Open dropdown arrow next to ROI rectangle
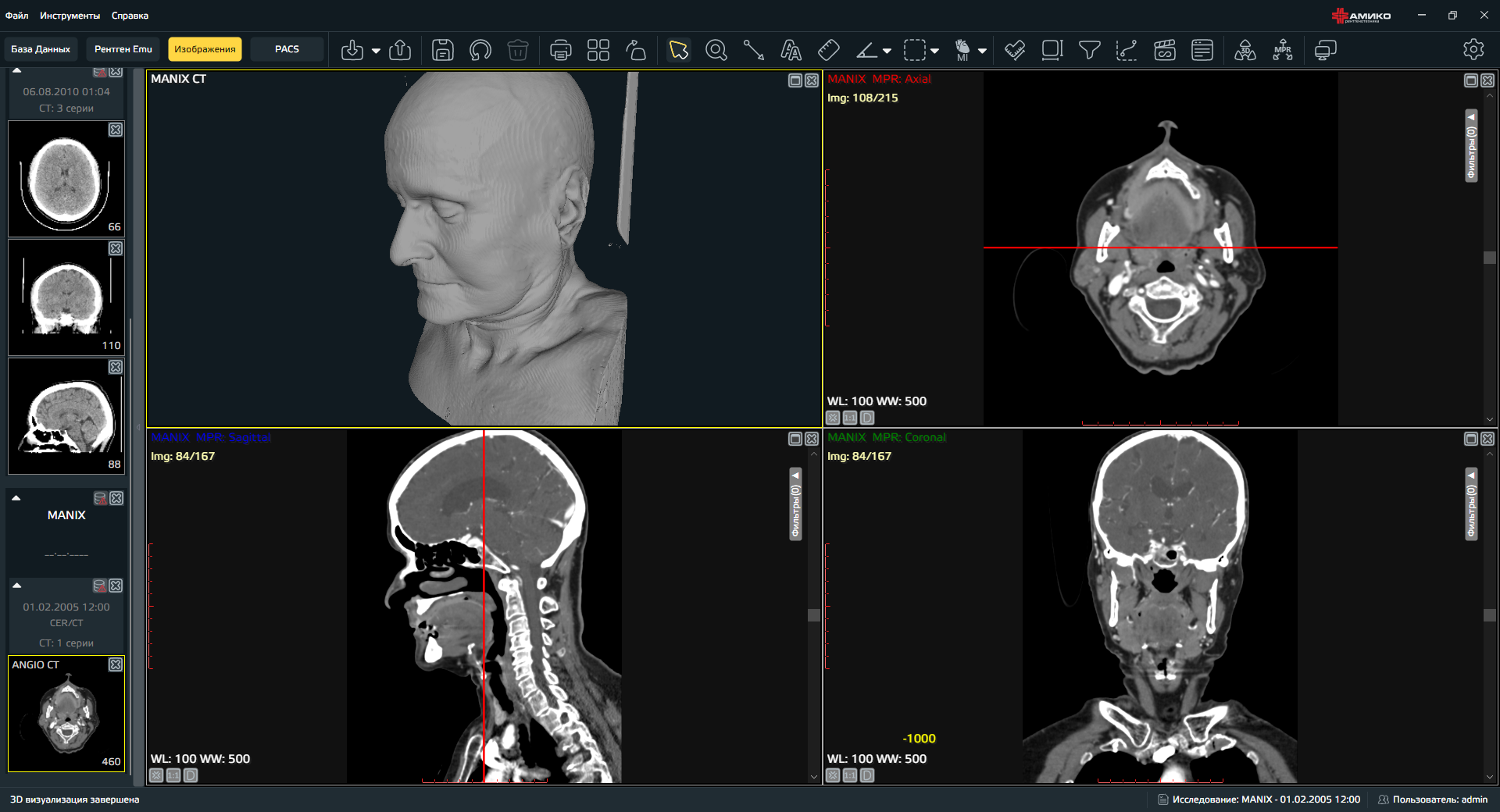Screen dimensions: 1500x812 934,51
